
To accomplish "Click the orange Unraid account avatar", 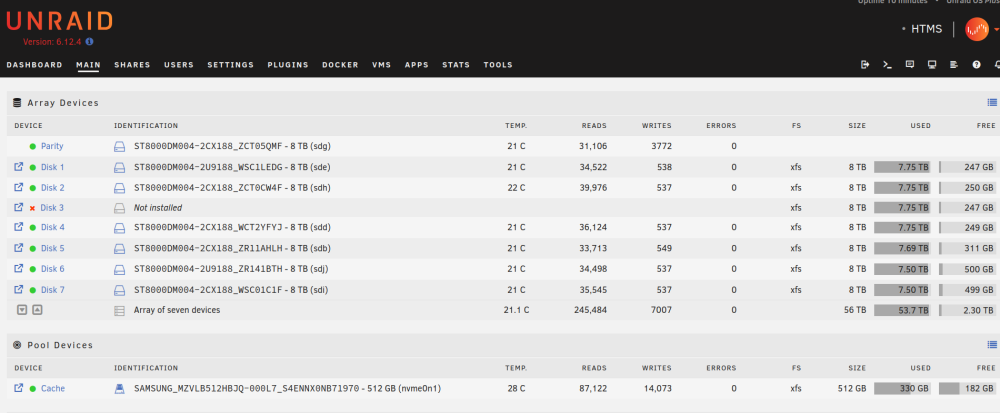I will tap(977, 29).
